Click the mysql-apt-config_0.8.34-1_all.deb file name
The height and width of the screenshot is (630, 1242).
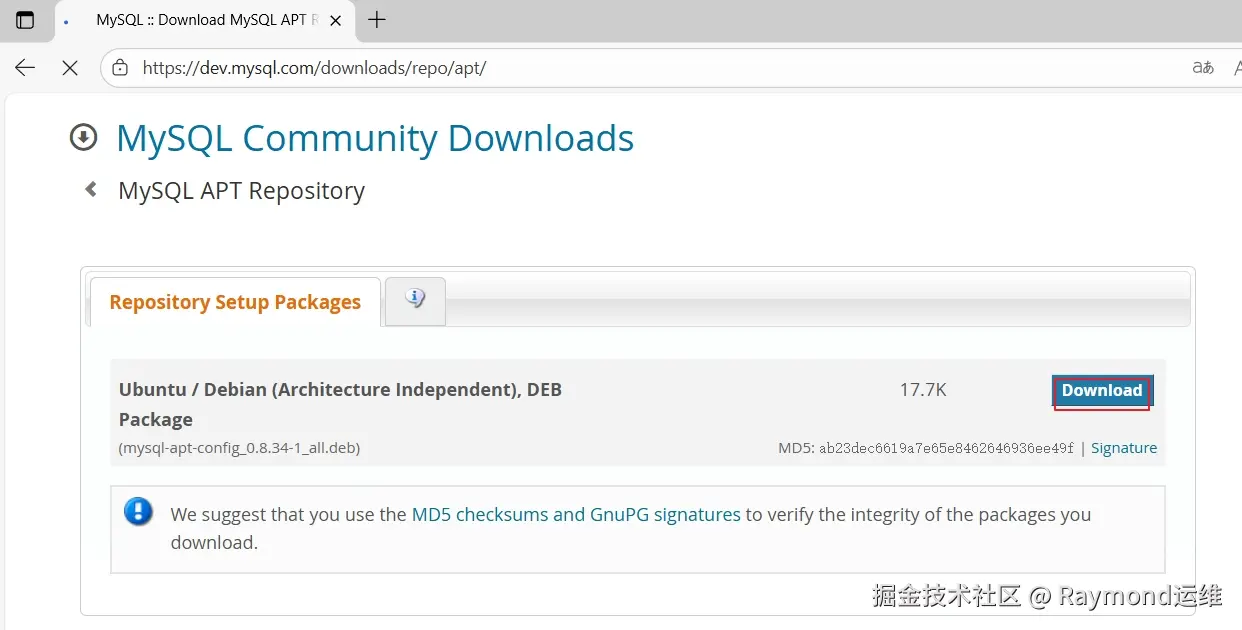[240, 448]
